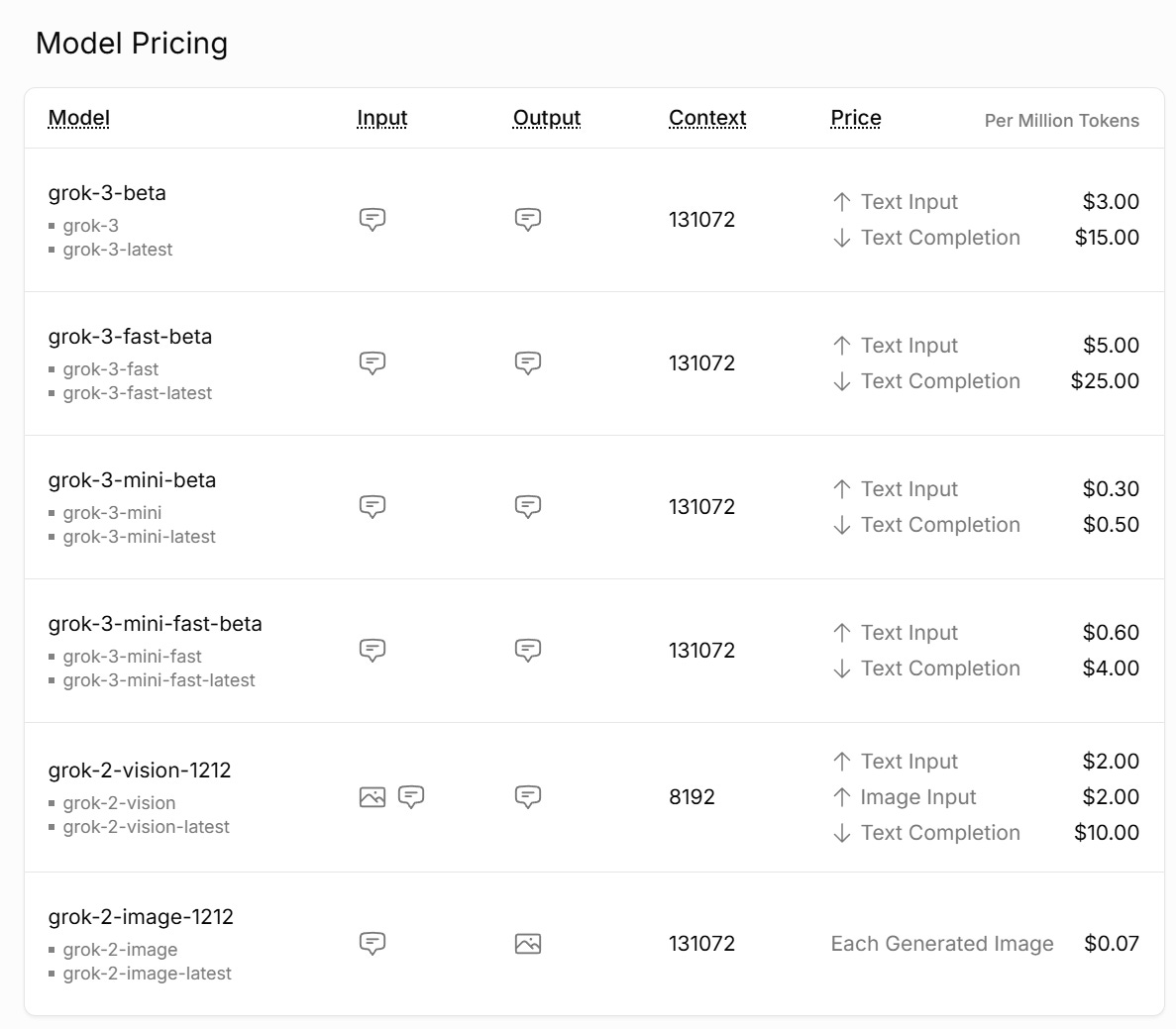Click the image output icon for grok-2-image-1212
This screenshot has width=1176, height=1029.
point(528,944)
